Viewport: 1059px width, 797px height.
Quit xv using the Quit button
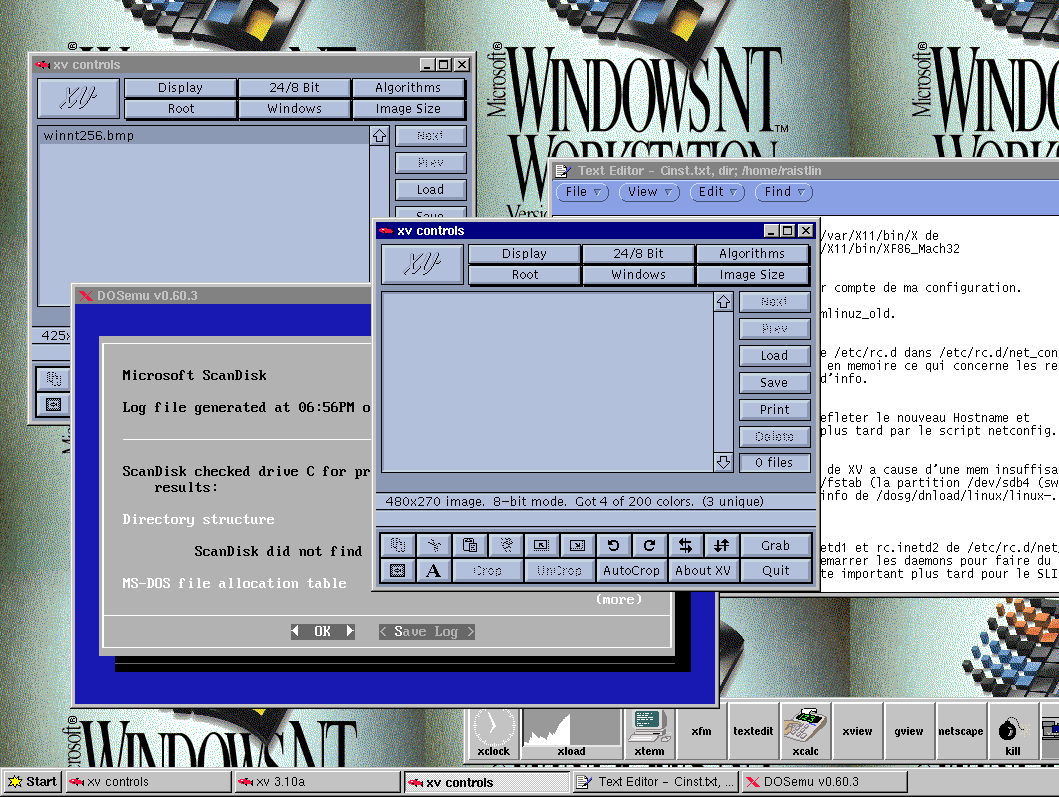point(775,571)
